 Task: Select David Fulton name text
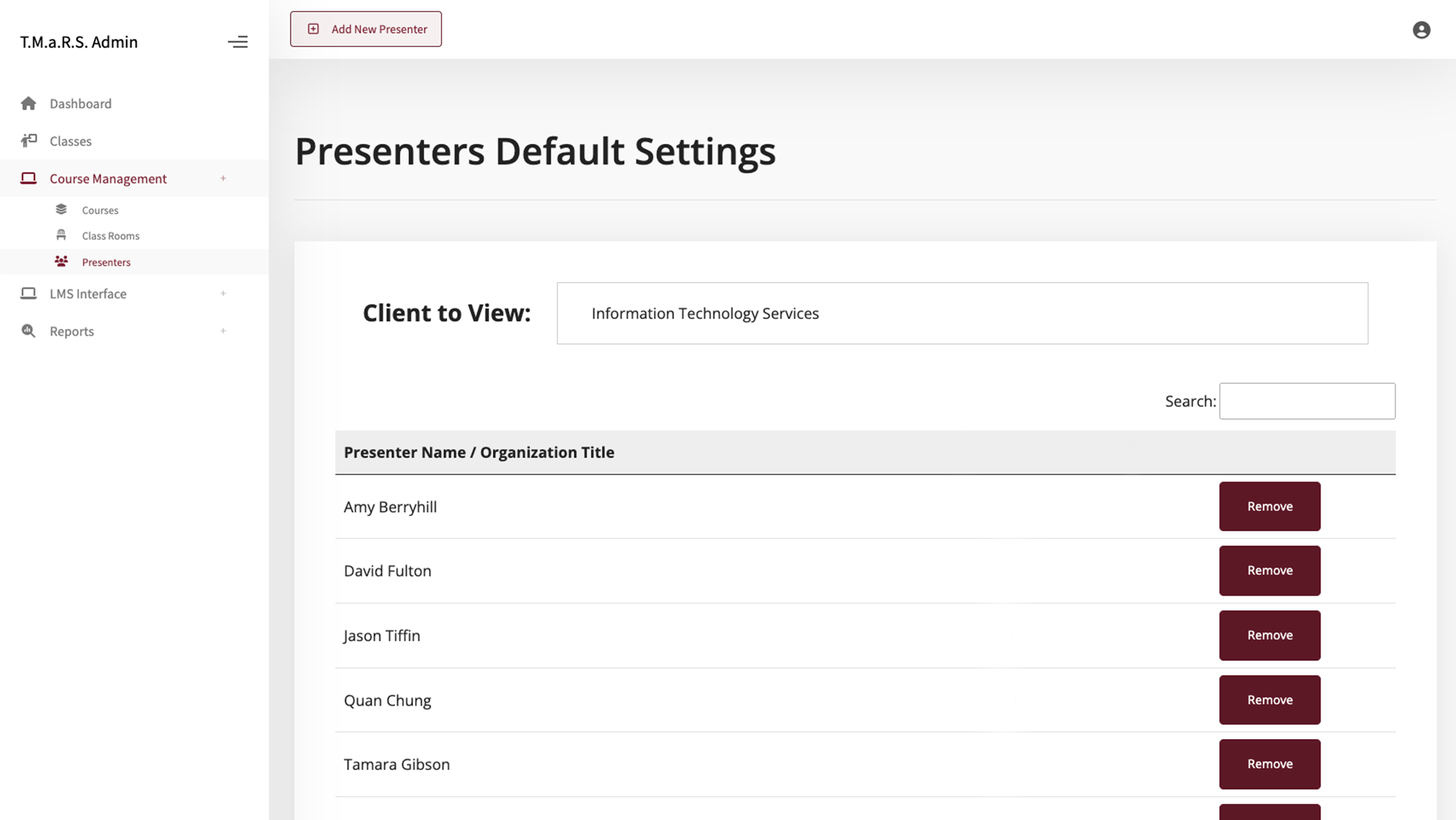tap(387, 570)
